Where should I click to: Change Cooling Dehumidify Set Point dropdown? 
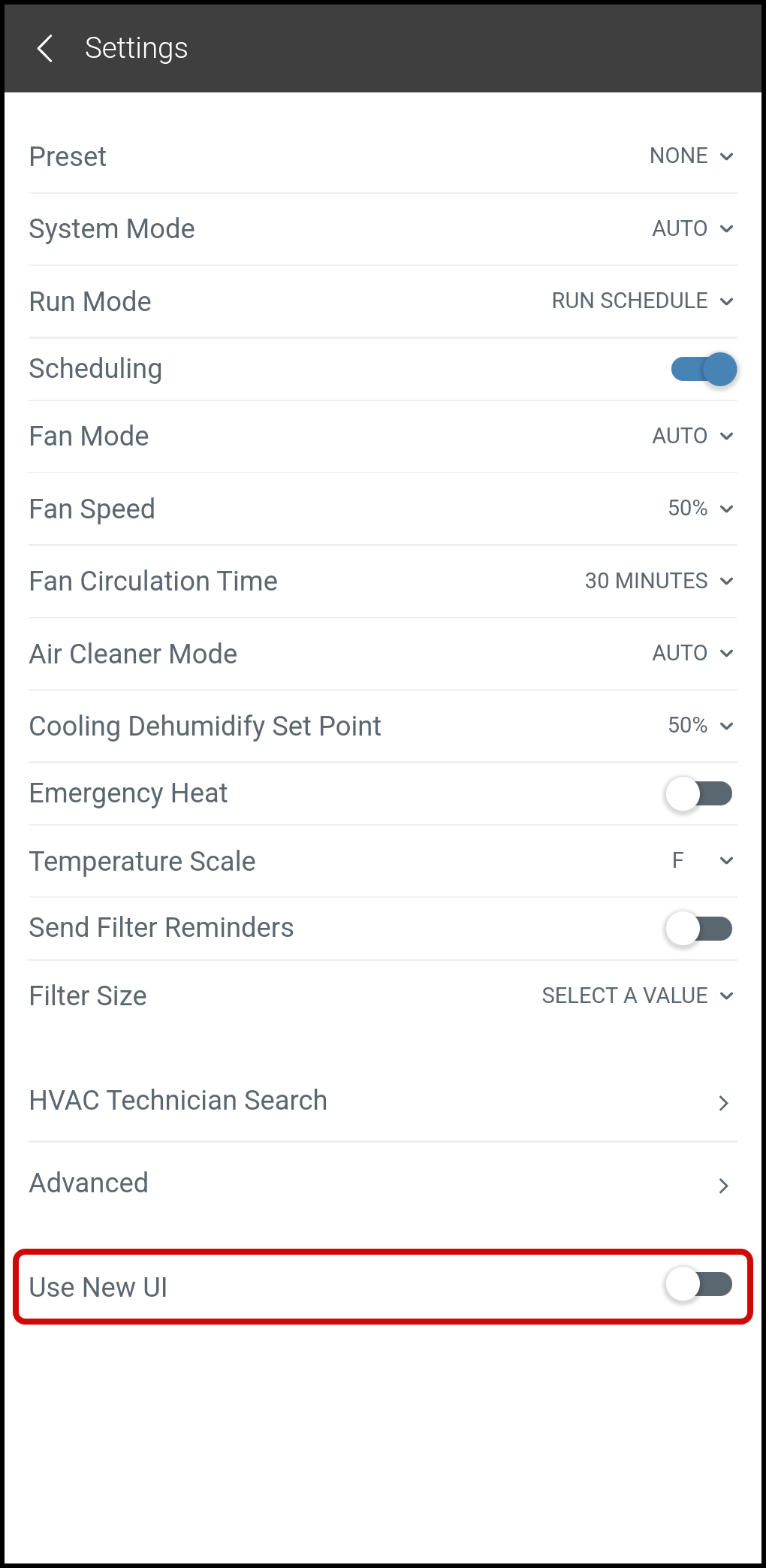point(700,726)
